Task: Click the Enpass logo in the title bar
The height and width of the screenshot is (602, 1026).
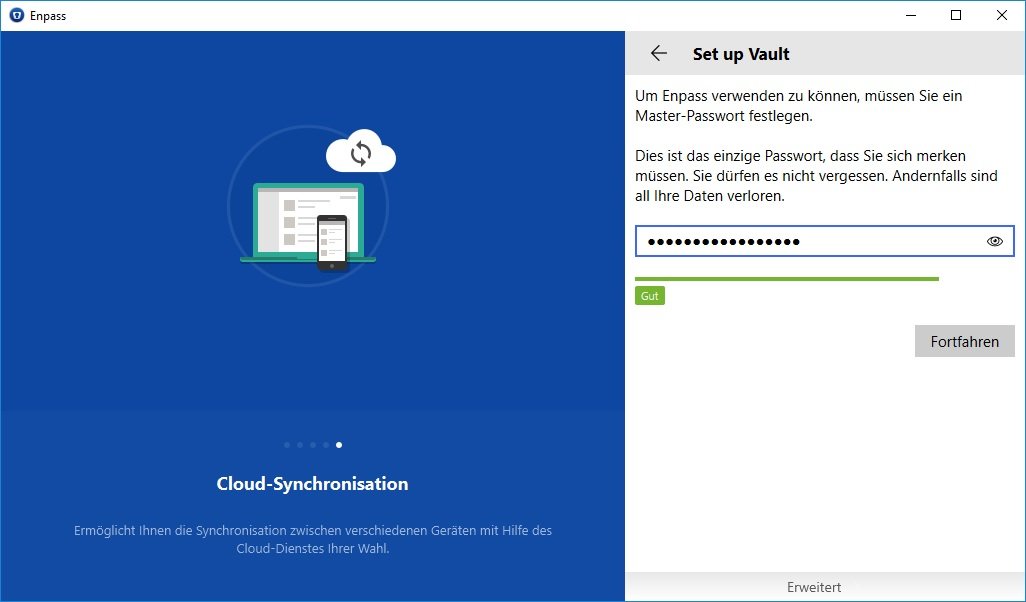Action: (16, 16)
